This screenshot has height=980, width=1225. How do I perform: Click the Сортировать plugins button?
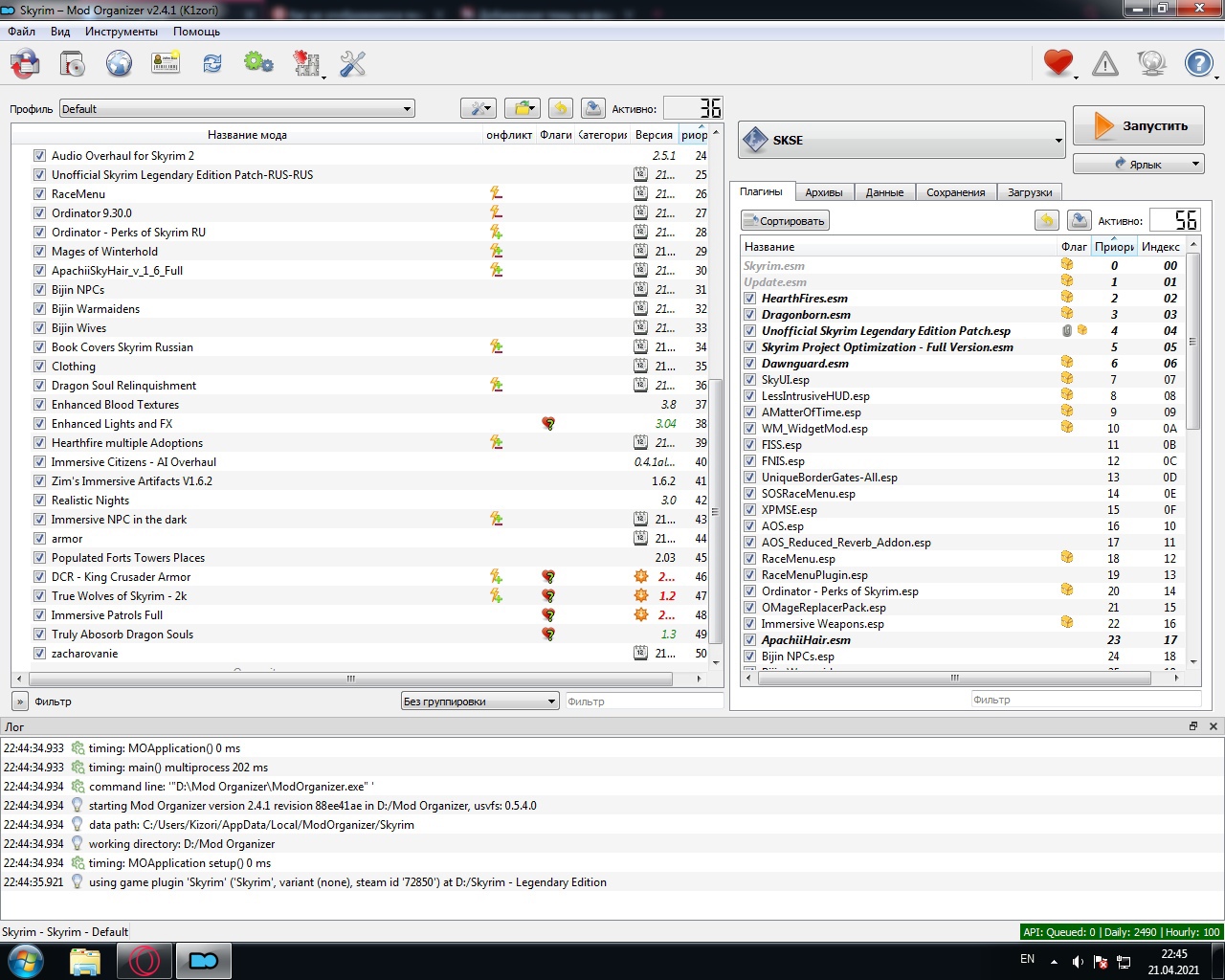pyautogui.click(x=785, y=221)
